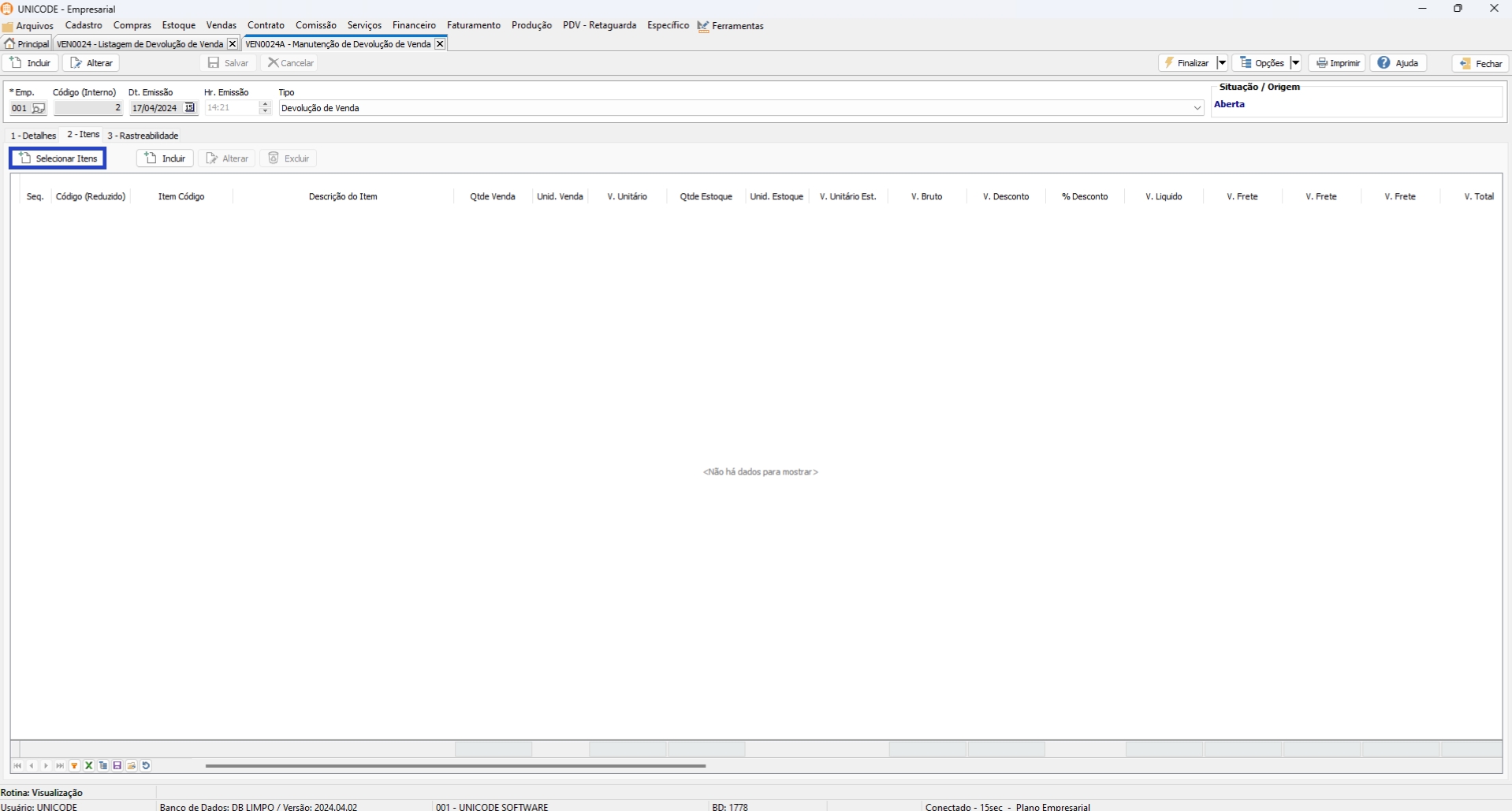Image resolution: width=1512 pixels, height=811 pixels.
Task: Expand the Tipo dropdown list
Action: 1197,108
